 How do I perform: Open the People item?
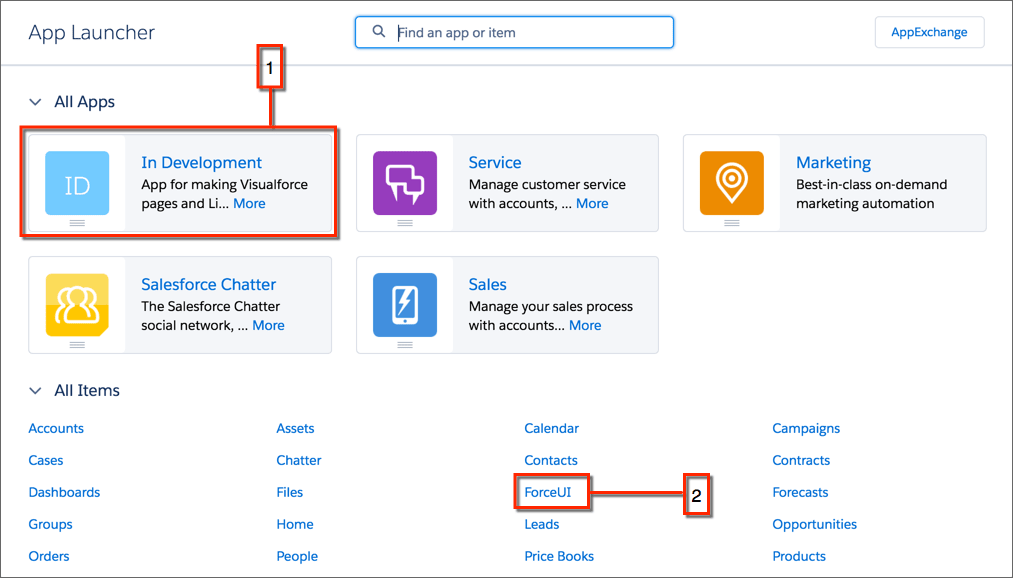click(x=297, y=556)
